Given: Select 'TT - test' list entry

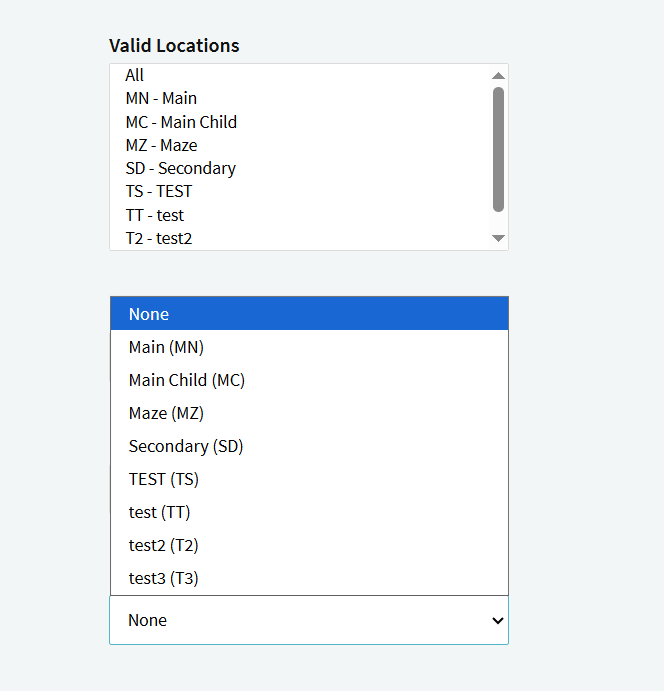Looking at the screenshot, I should click(x=154, y=215).
